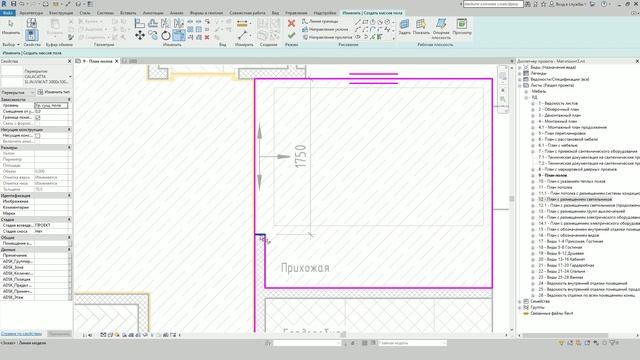This screenshot has height=360, width=640.
Task: Expand the Группы node in Project Browser
Action: [520, 307]
